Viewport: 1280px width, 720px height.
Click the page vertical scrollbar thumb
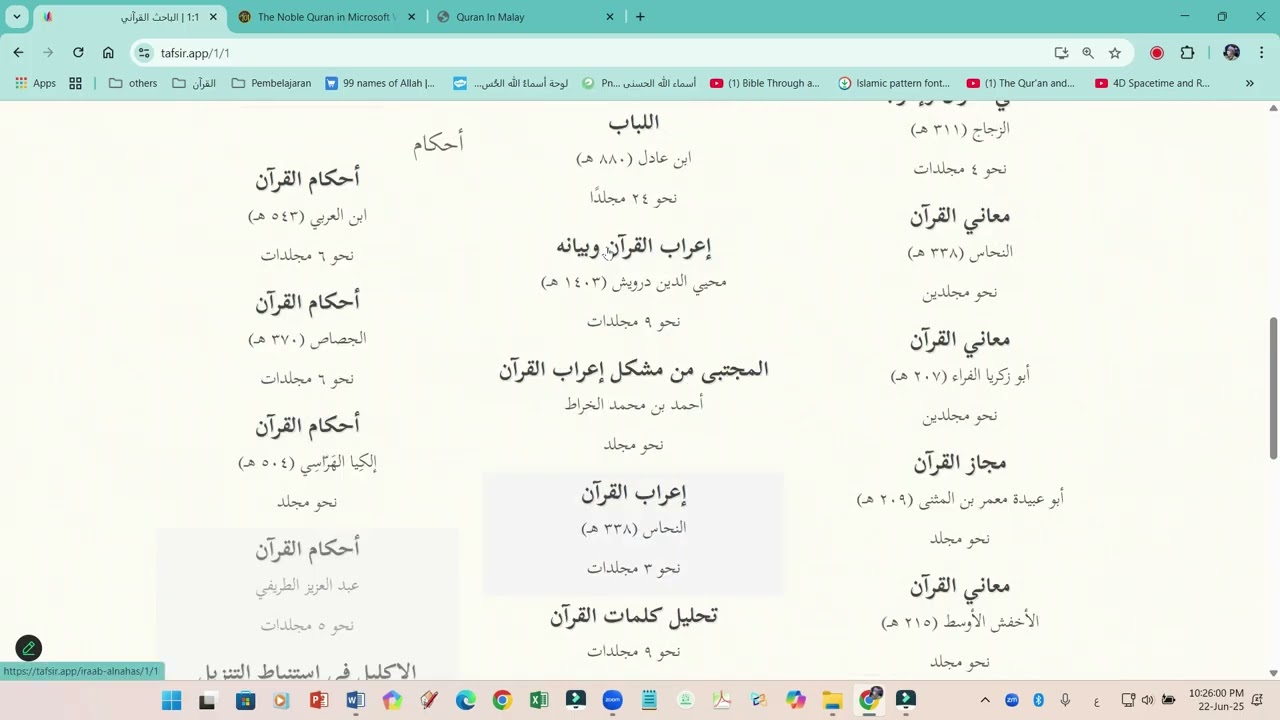coord(1273,388)
